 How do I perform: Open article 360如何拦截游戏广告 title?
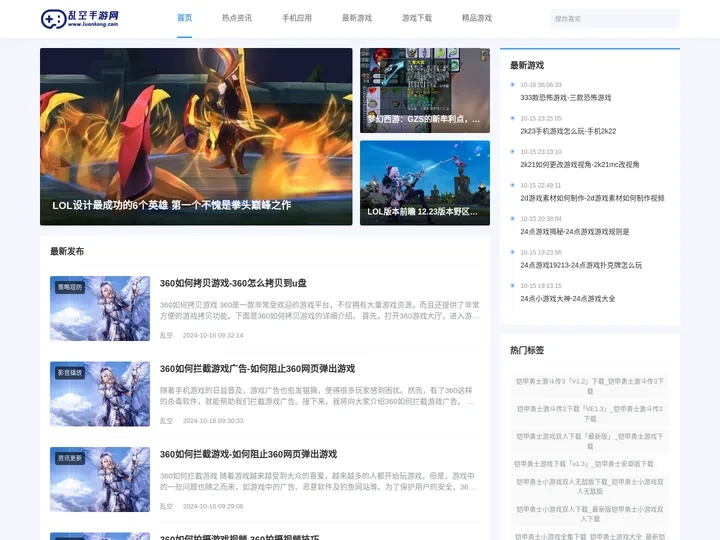[x=257, y=369]
